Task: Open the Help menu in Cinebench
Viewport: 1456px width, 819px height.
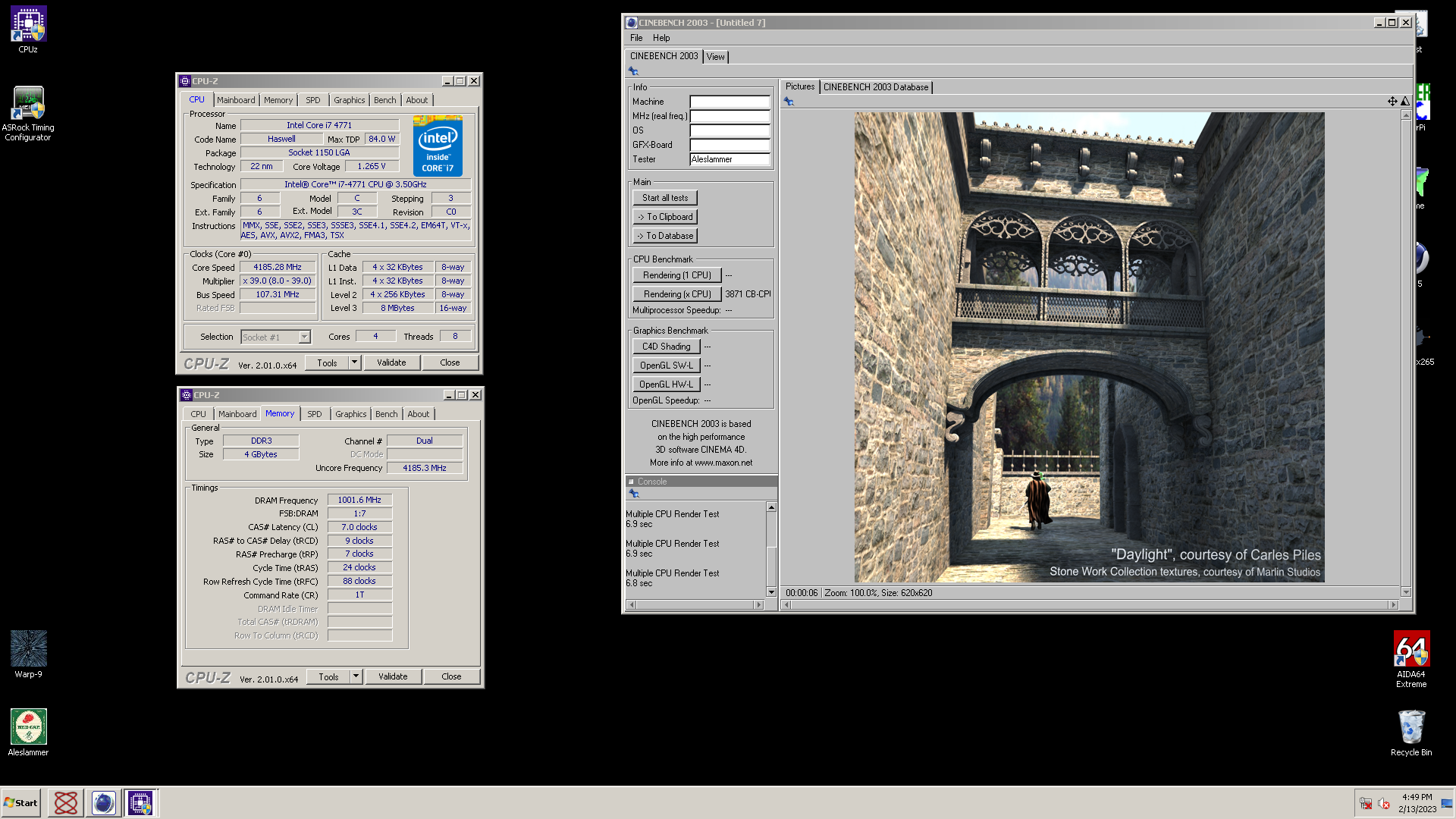Action: [x=661, y=38]
